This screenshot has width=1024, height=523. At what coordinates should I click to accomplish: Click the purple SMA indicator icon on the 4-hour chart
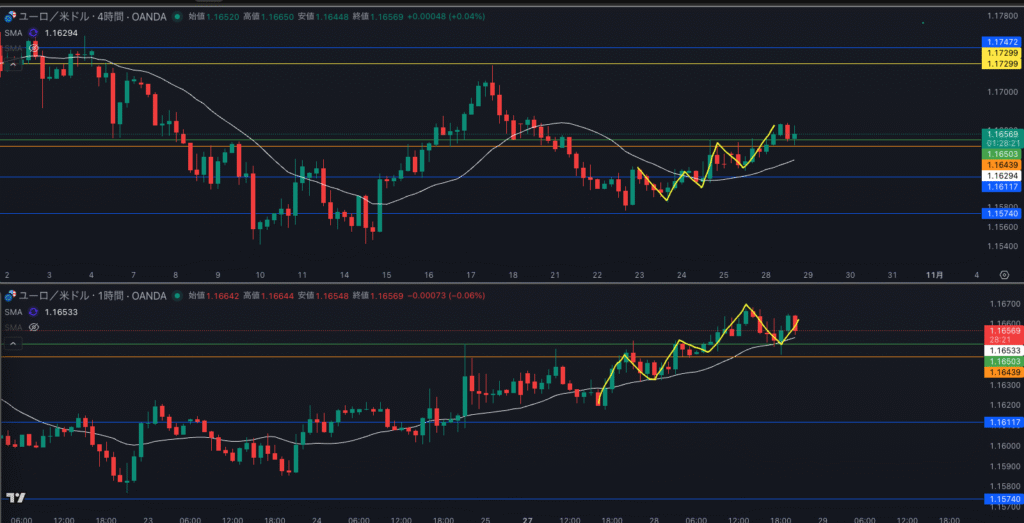[33, 33]
